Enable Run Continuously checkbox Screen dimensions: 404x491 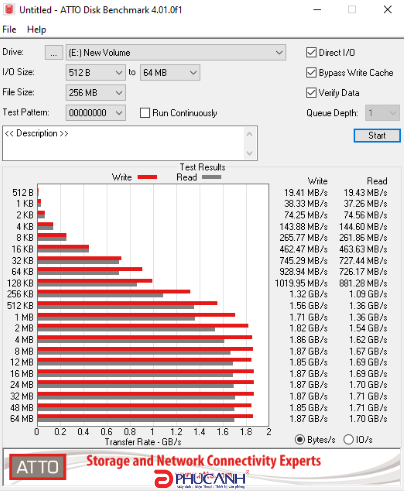[x=145, y=113]
